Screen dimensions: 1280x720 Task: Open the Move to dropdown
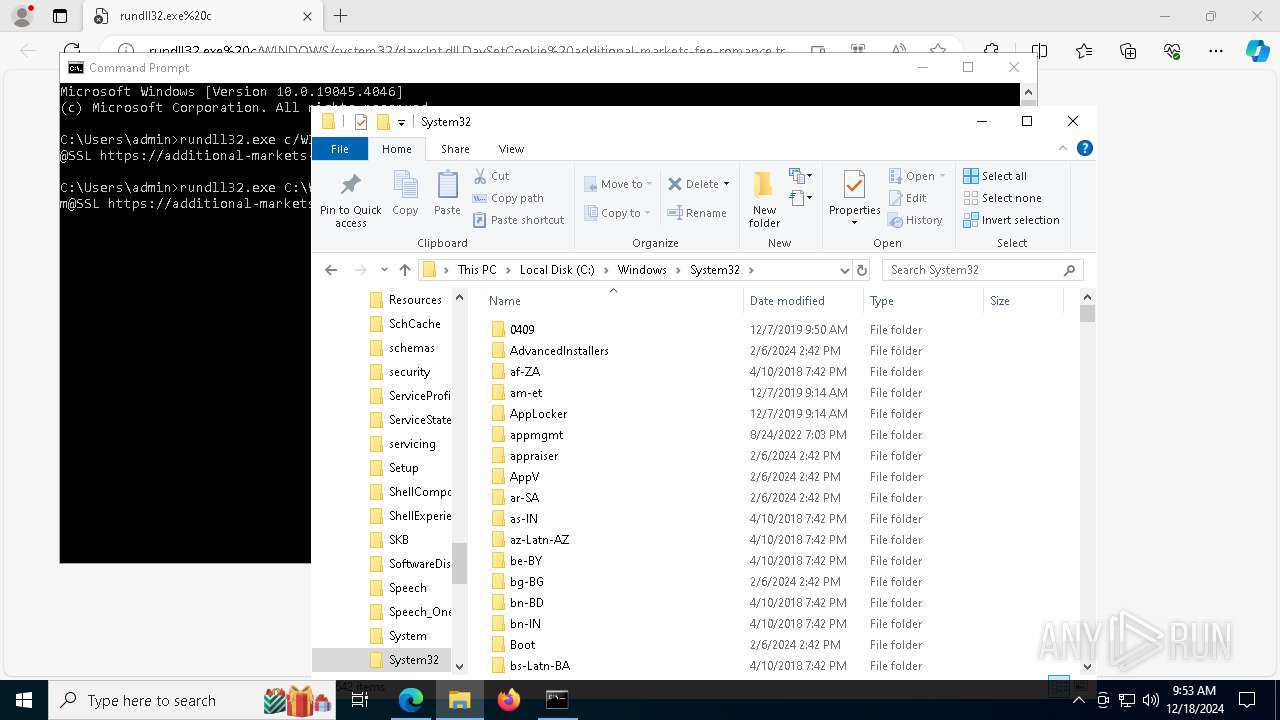tap(619, 184)
